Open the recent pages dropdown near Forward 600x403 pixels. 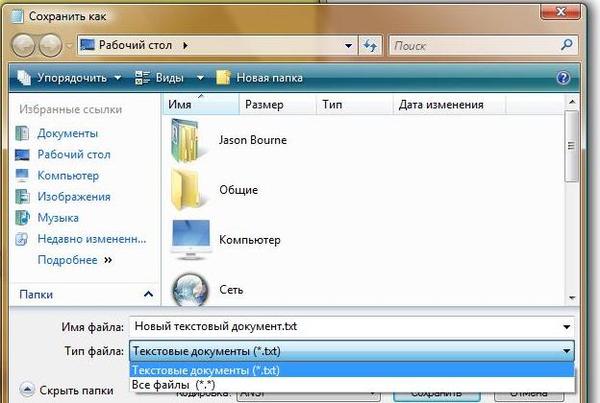click(69, 46)
